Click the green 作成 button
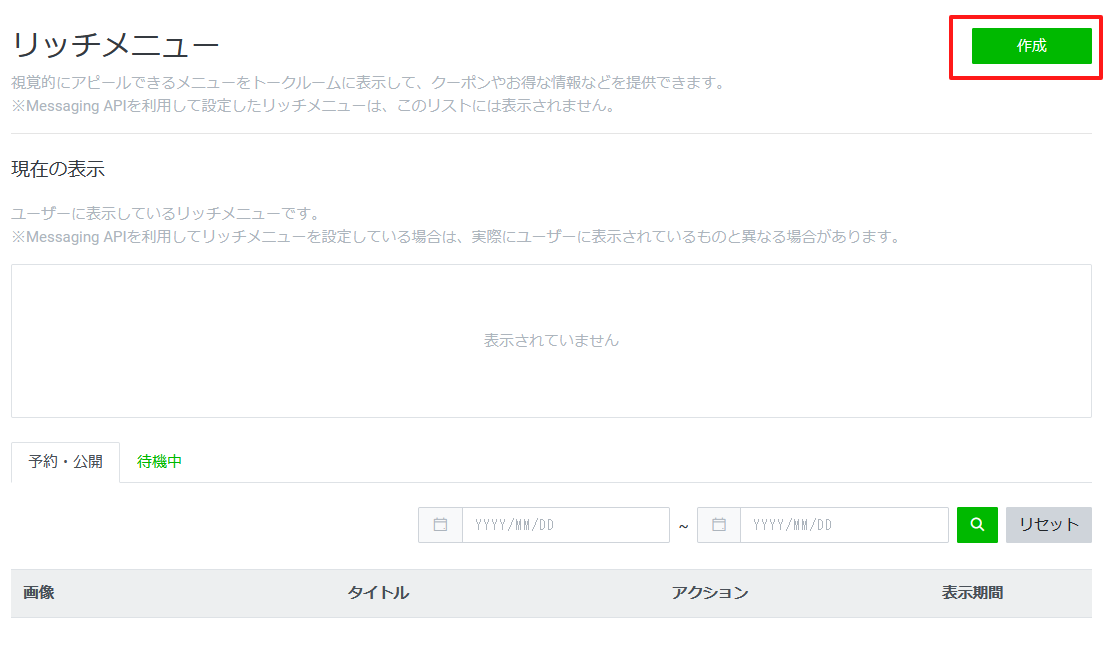Viewport: 1120px width, 645px height. [1031, 46]
